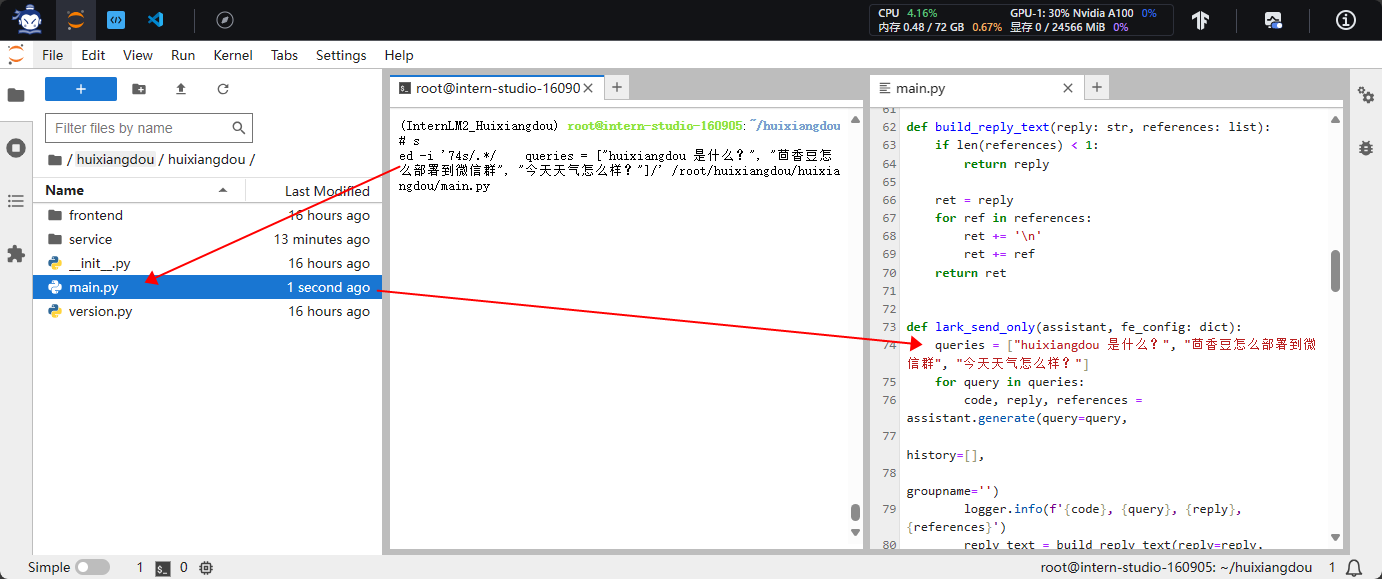Open the Kernel menu
1382x579 pixels.
coord(233,55)
